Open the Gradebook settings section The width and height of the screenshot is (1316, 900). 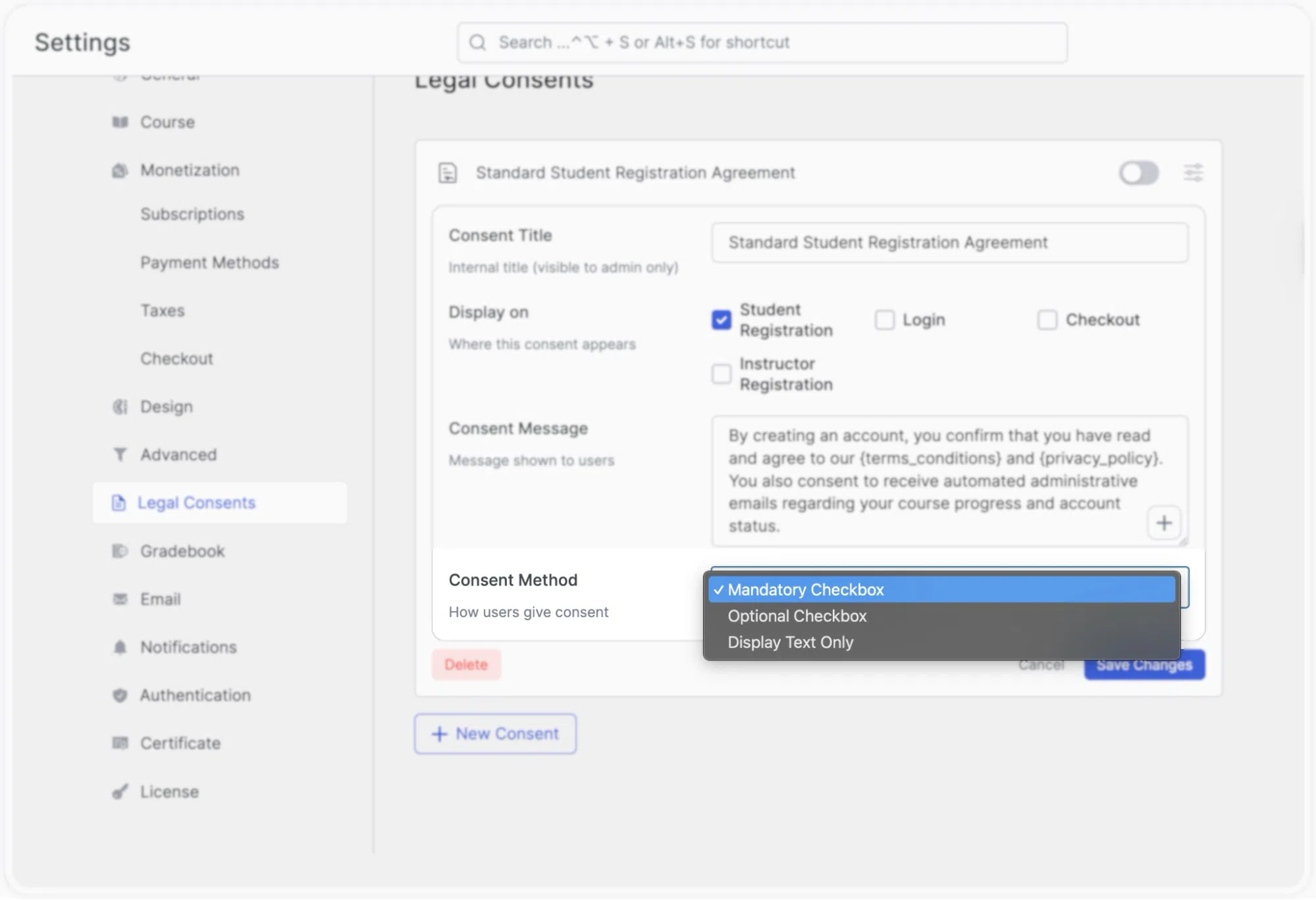coord(182,551)
